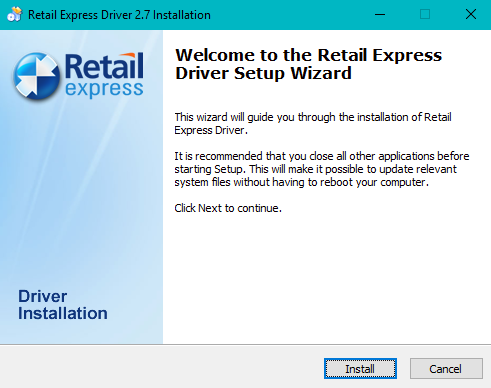Click the title "Retail Express Driver 2.7 Installation"

click(119, 15)
